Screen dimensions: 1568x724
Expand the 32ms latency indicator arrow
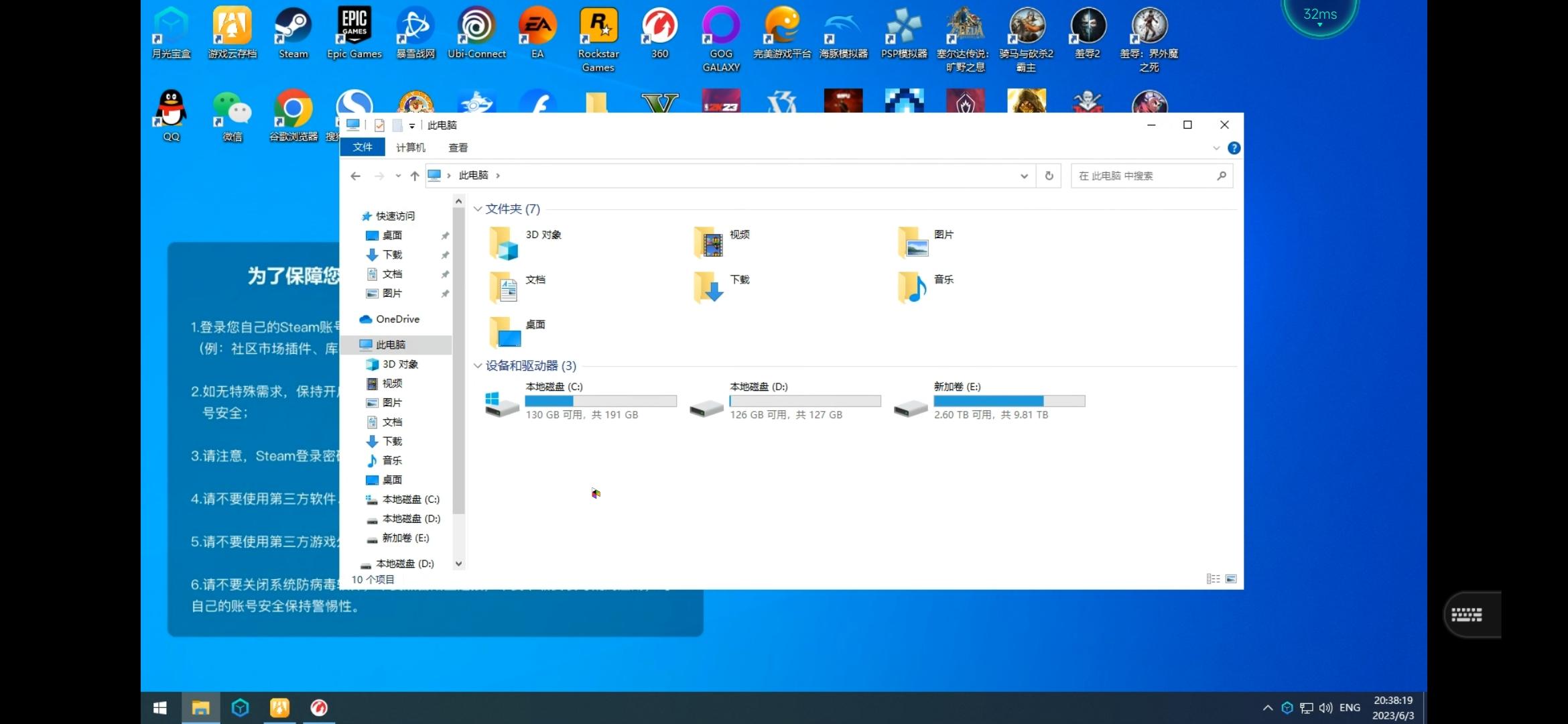point(1320,25)
